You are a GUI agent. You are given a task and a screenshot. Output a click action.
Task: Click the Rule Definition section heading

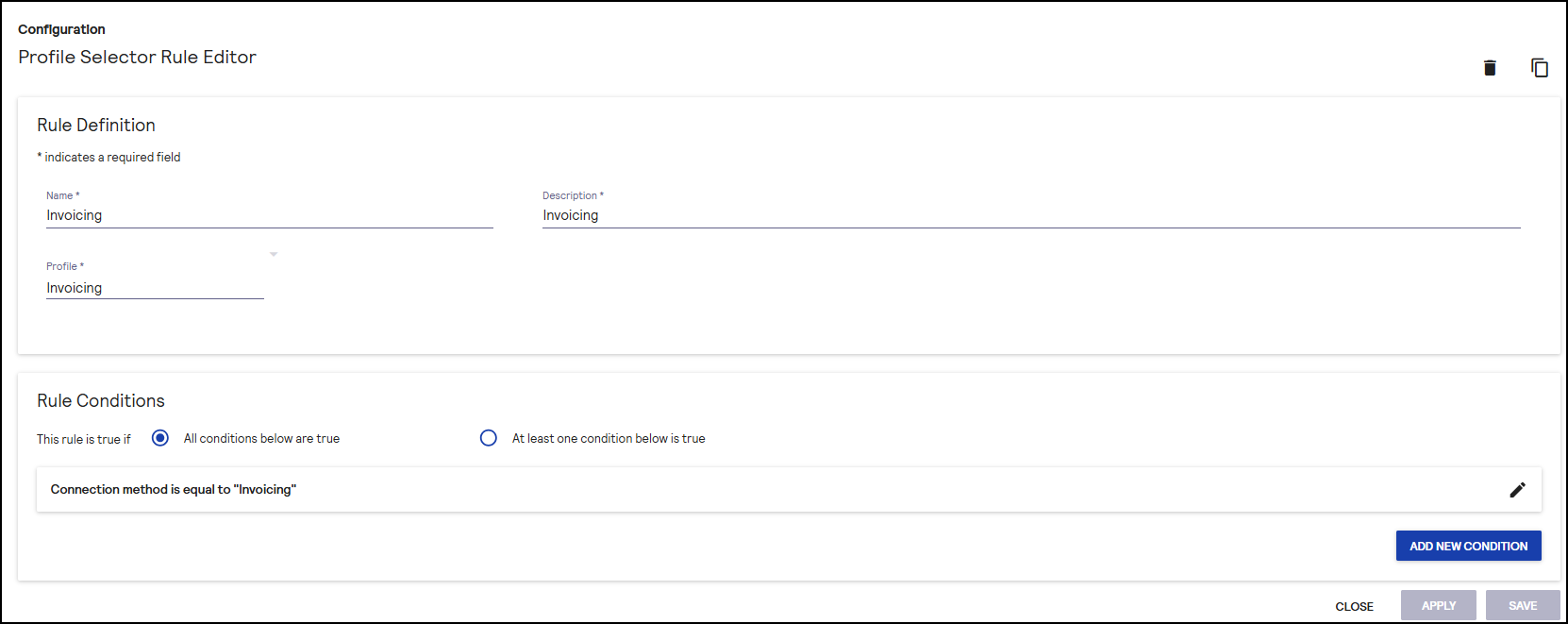tap(96, 126)
